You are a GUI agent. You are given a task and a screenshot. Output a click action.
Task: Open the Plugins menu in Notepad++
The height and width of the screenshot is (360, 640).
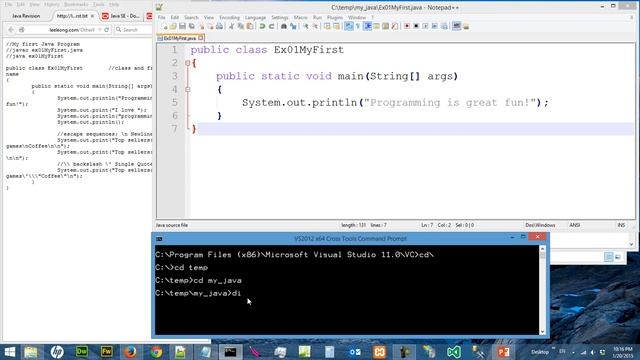tap(335, 18)
